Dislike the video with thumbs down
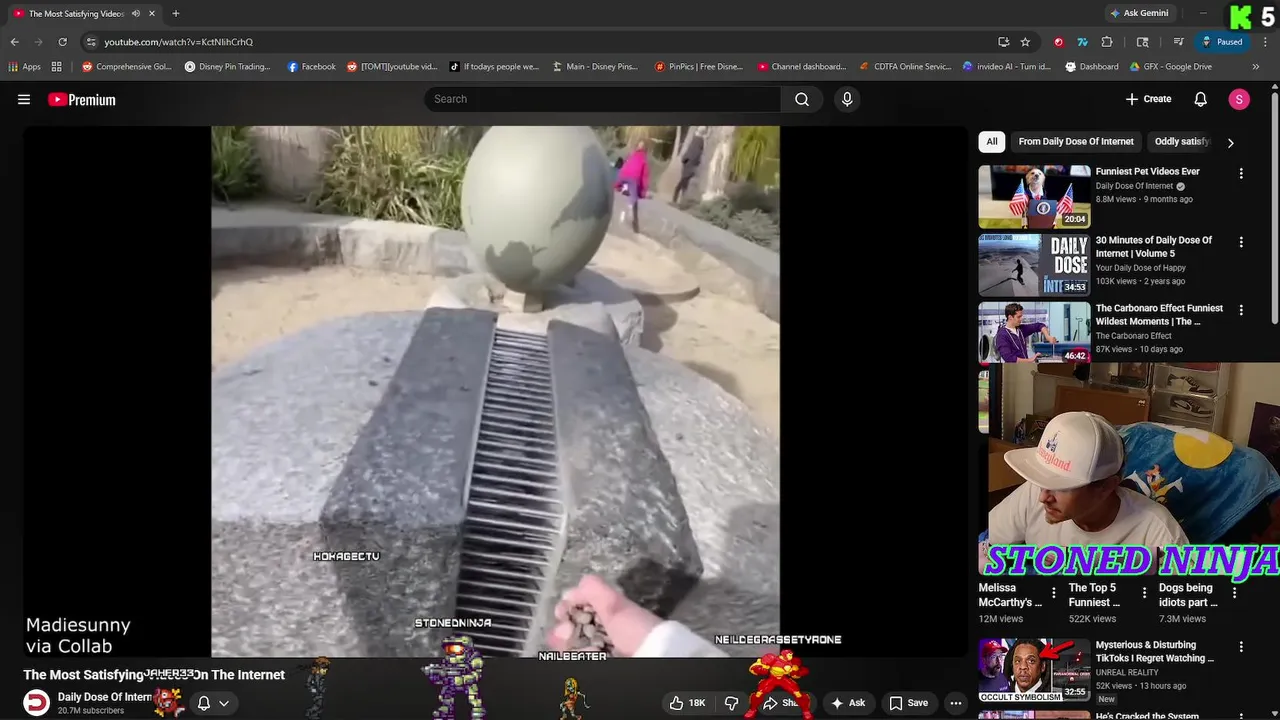 [731, 703]
